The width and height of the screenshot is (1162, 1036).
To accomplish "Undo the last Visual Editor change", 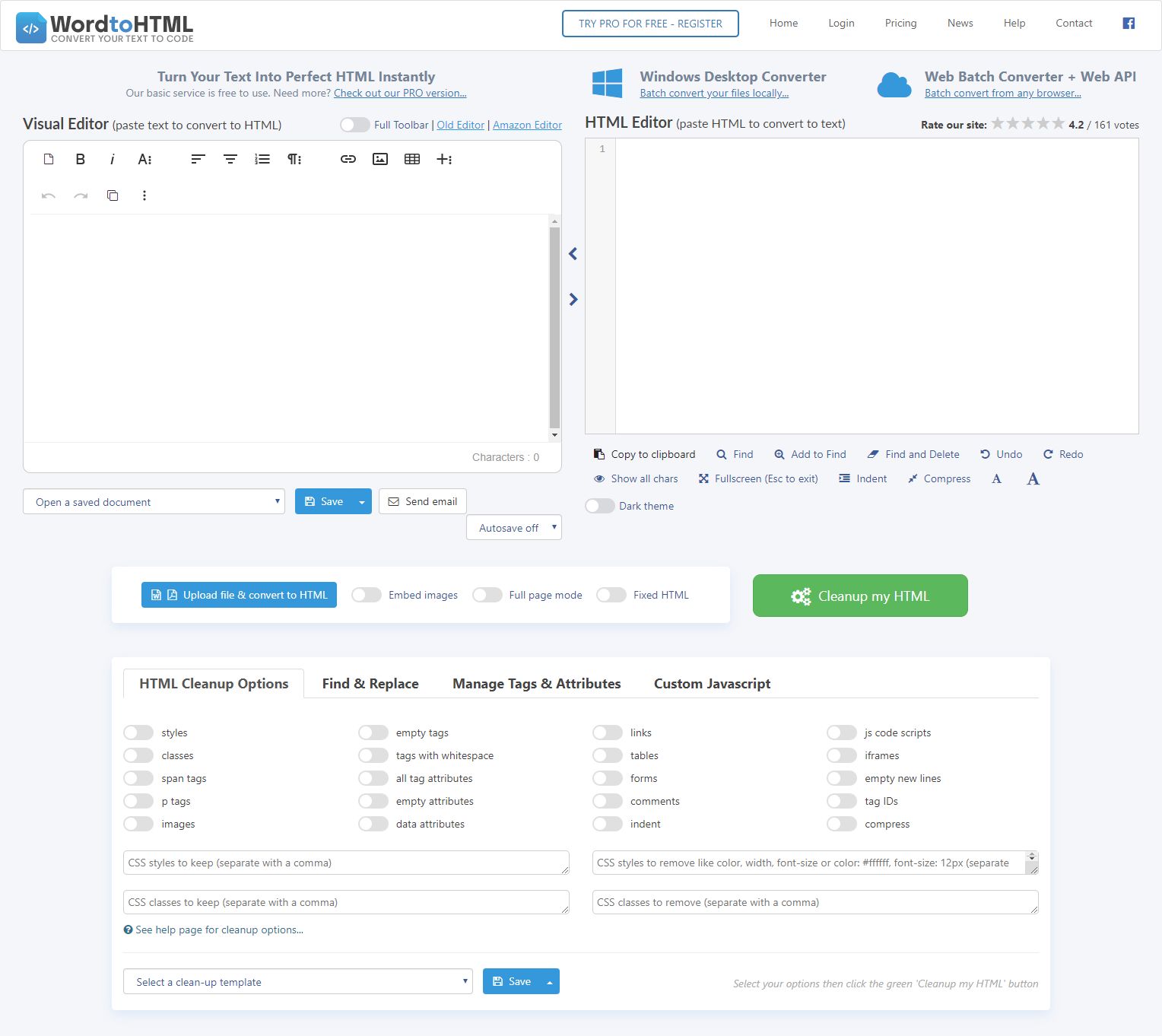I will tap(48, 195).
